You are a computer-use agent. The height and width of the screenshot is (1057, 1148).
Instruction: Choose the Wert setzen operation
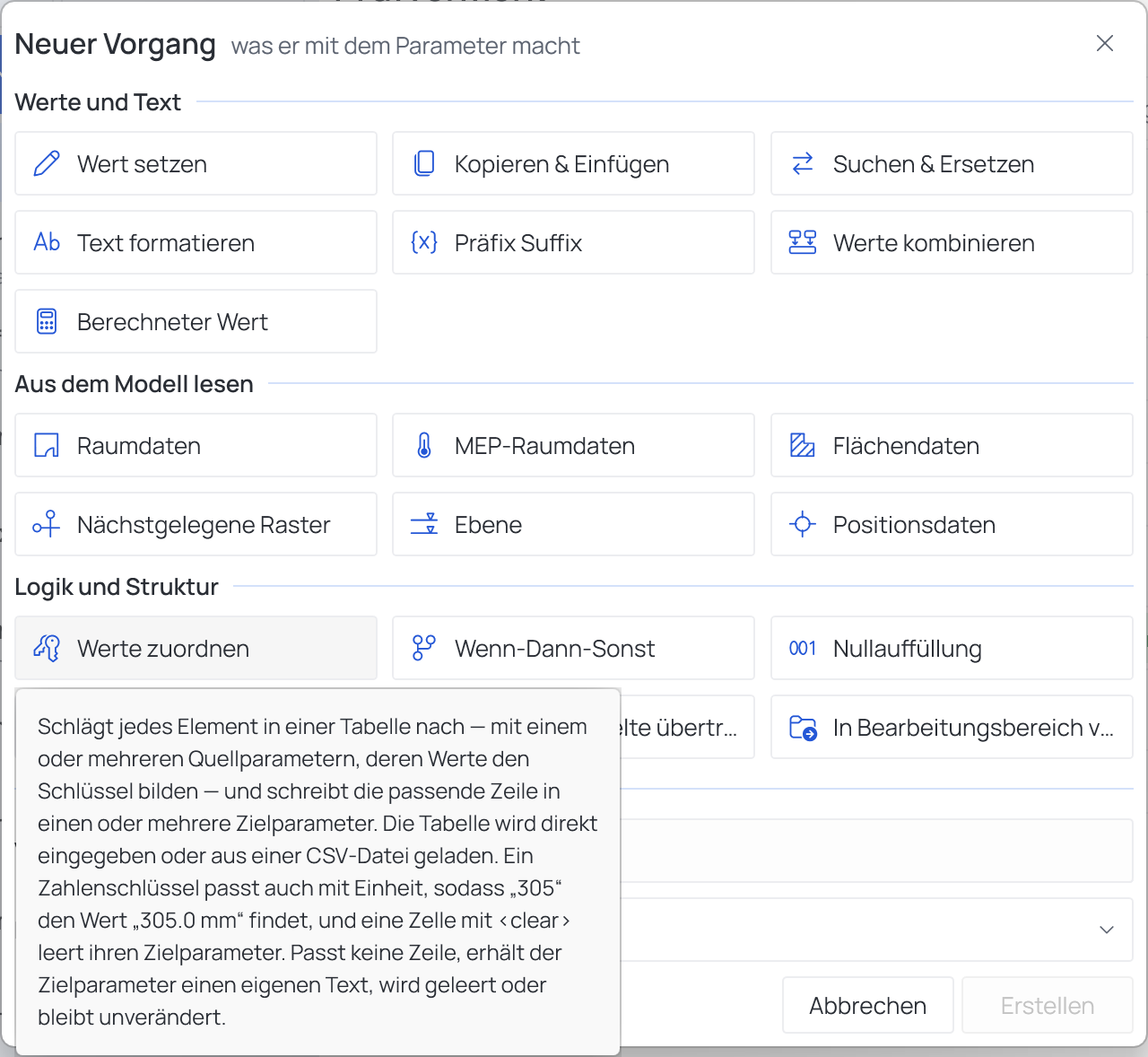click(196, 163)
